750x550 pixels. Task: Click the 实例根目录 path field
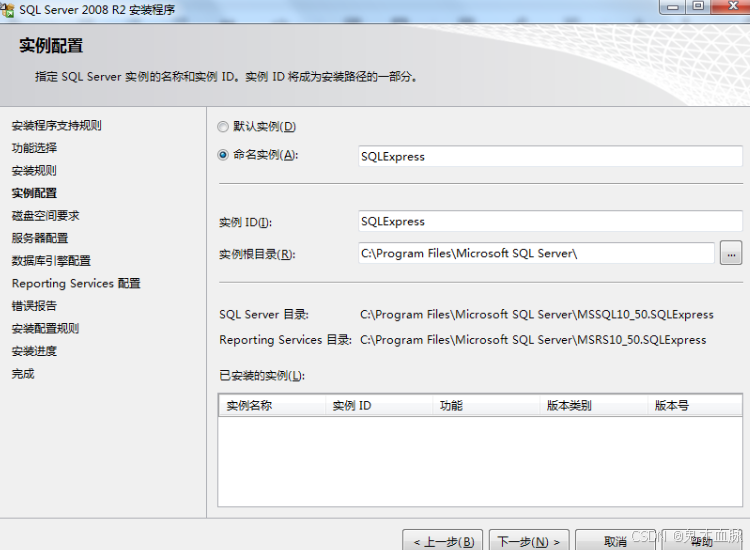click(536, 253)
